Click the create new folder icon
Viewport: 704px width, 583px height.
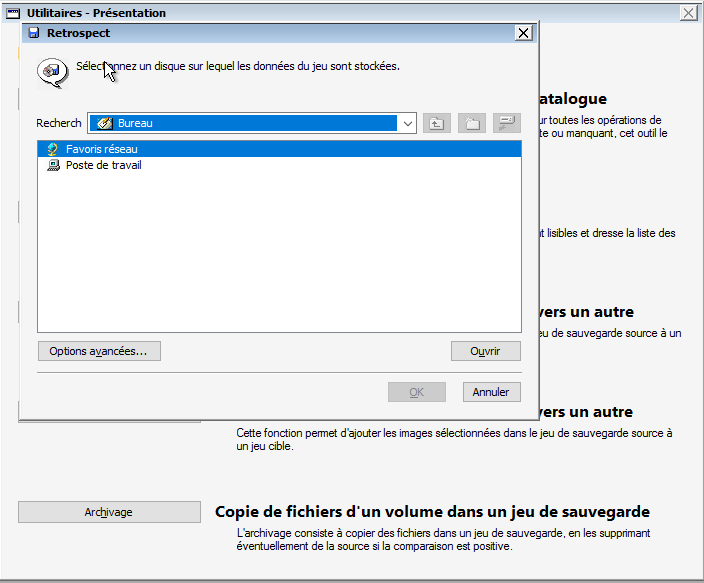(472, 123)
